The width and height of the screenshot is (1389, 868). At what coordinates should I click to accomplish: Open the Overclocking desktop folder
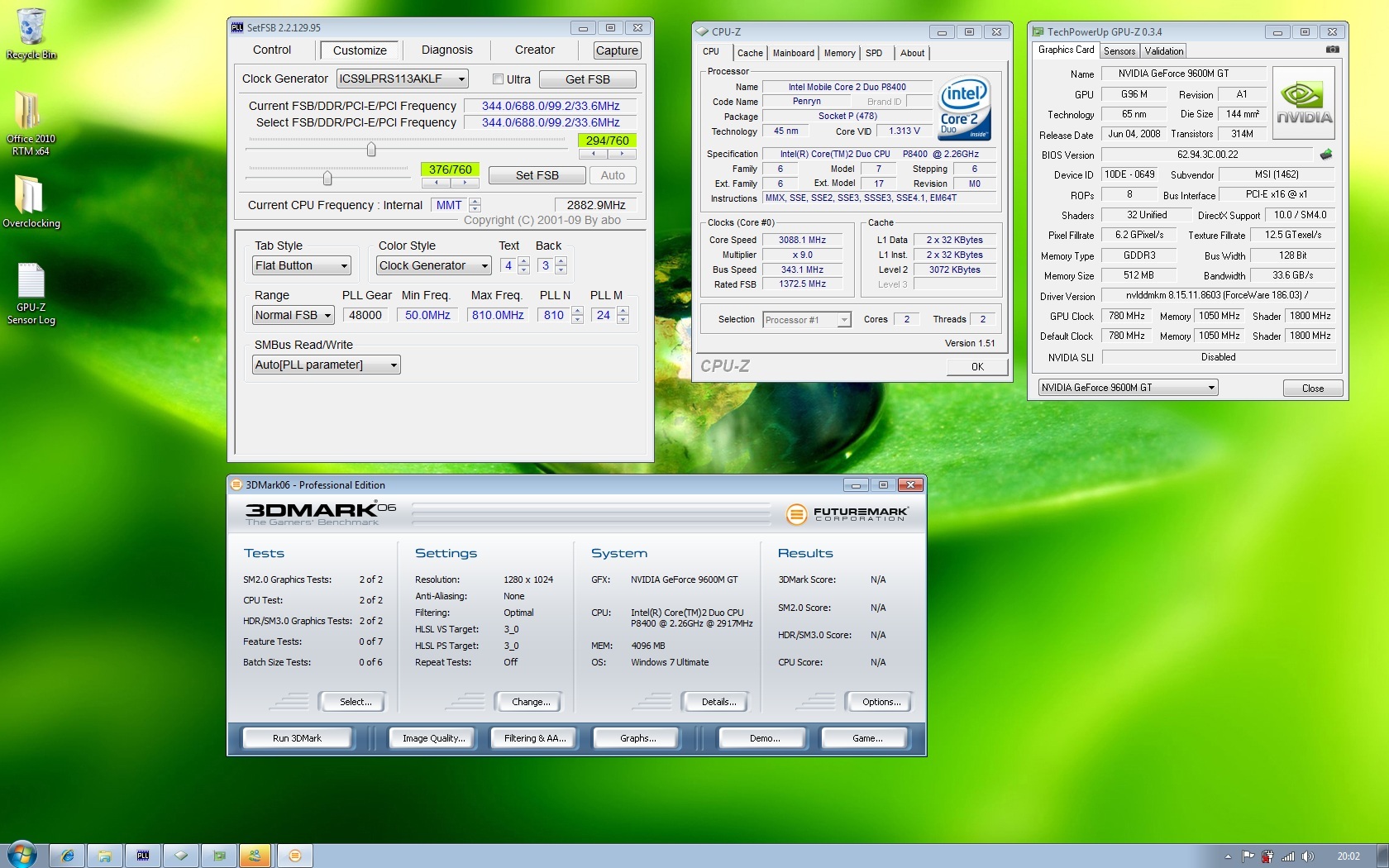(x=31, y=201)
